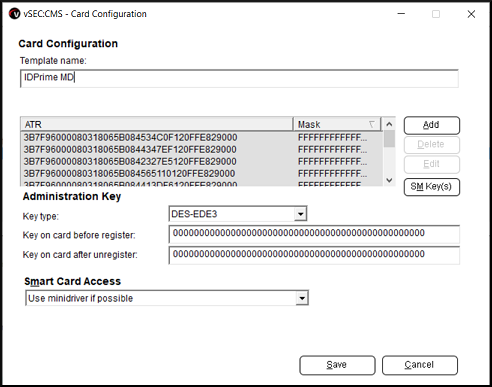The height and width of the screenshot is (387, 492).
Task: Sort by the Mask column header
Action: click(x=337, y=124)
